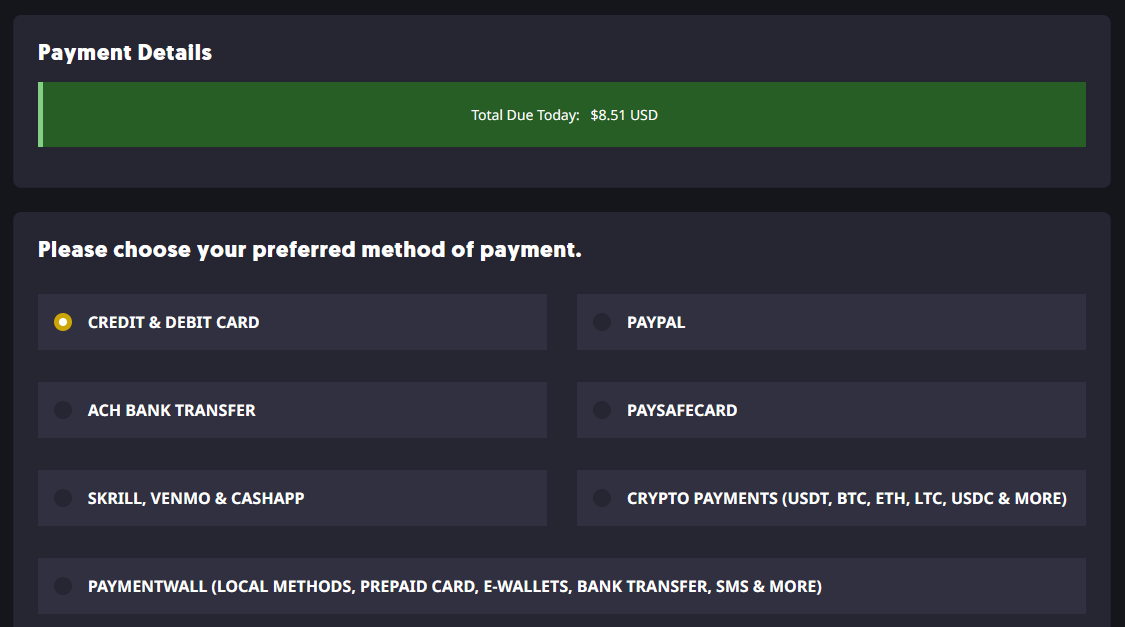Click the green total due banner's left accent bar
The width and height of the screenshot is (1125, 627).
[40, 115]
